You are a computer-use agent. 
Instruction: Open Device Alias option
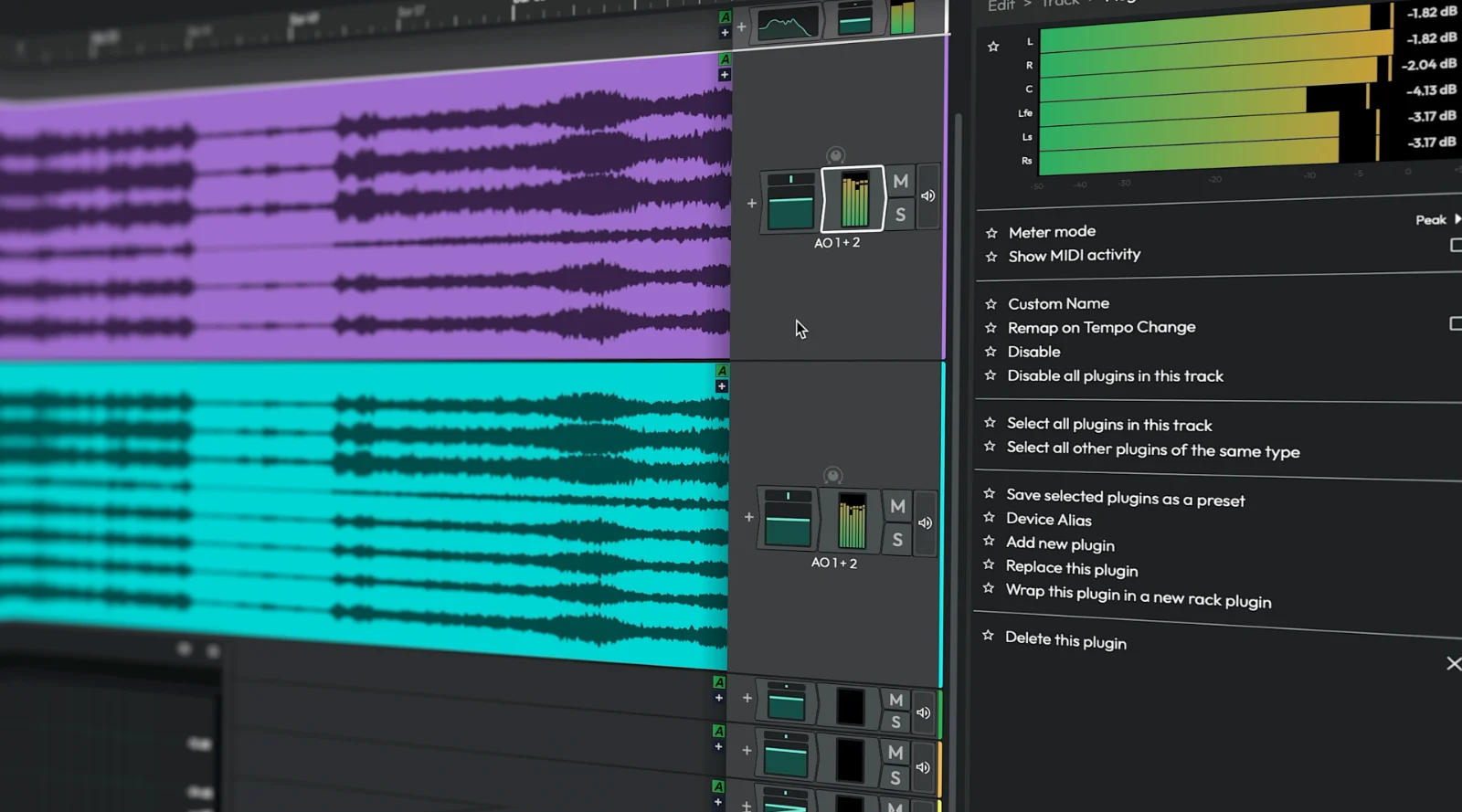click(x=1048, y=520)
